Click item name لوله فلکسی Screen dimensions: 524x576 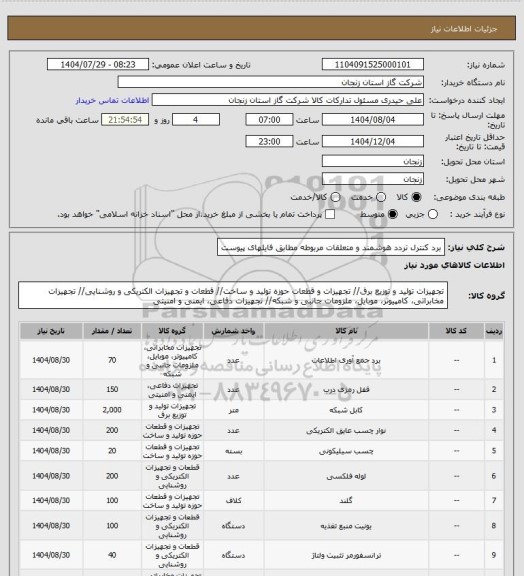click(346, 476)
